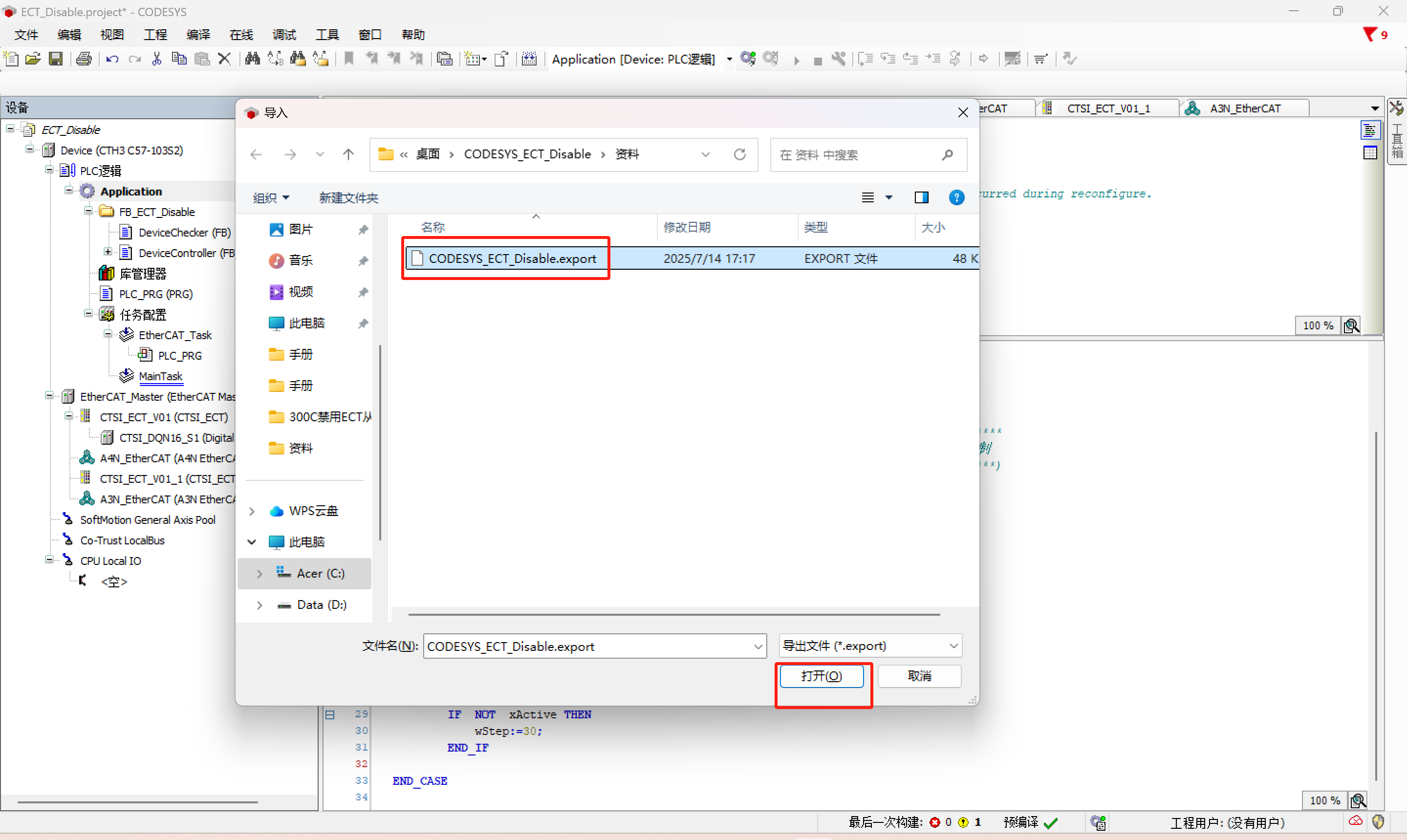The height and width of the screenshot is (840, 1407).
Task: Open the 文件 menu
Action: tap(26, 35)
